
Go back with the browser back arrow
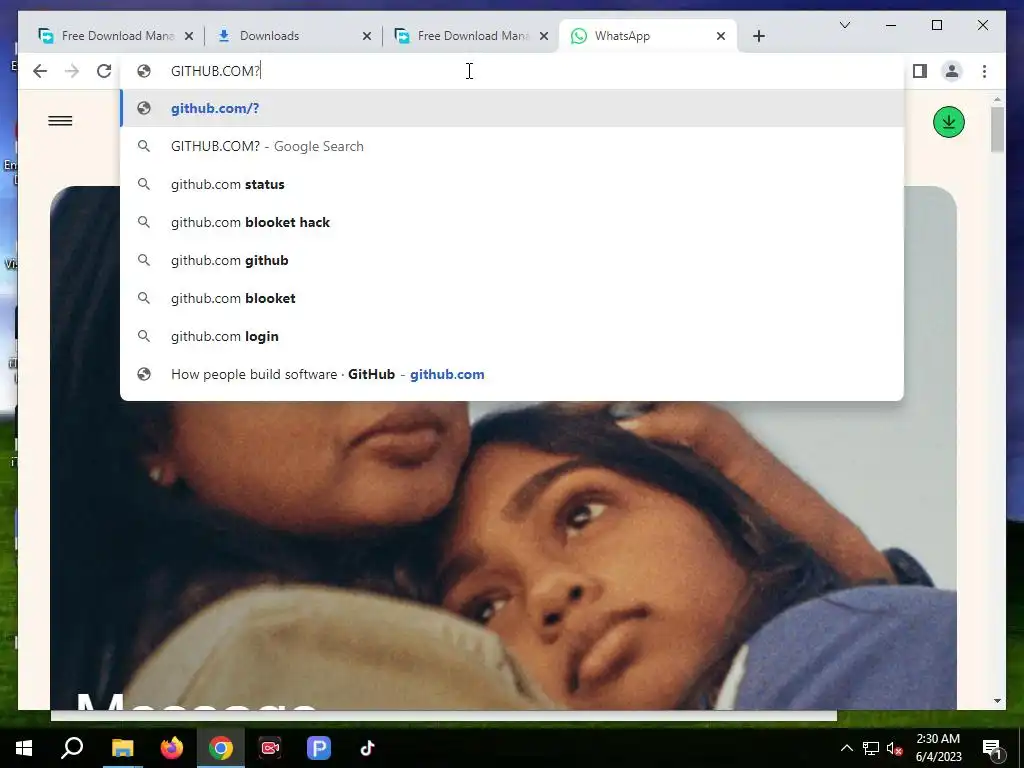40,71
